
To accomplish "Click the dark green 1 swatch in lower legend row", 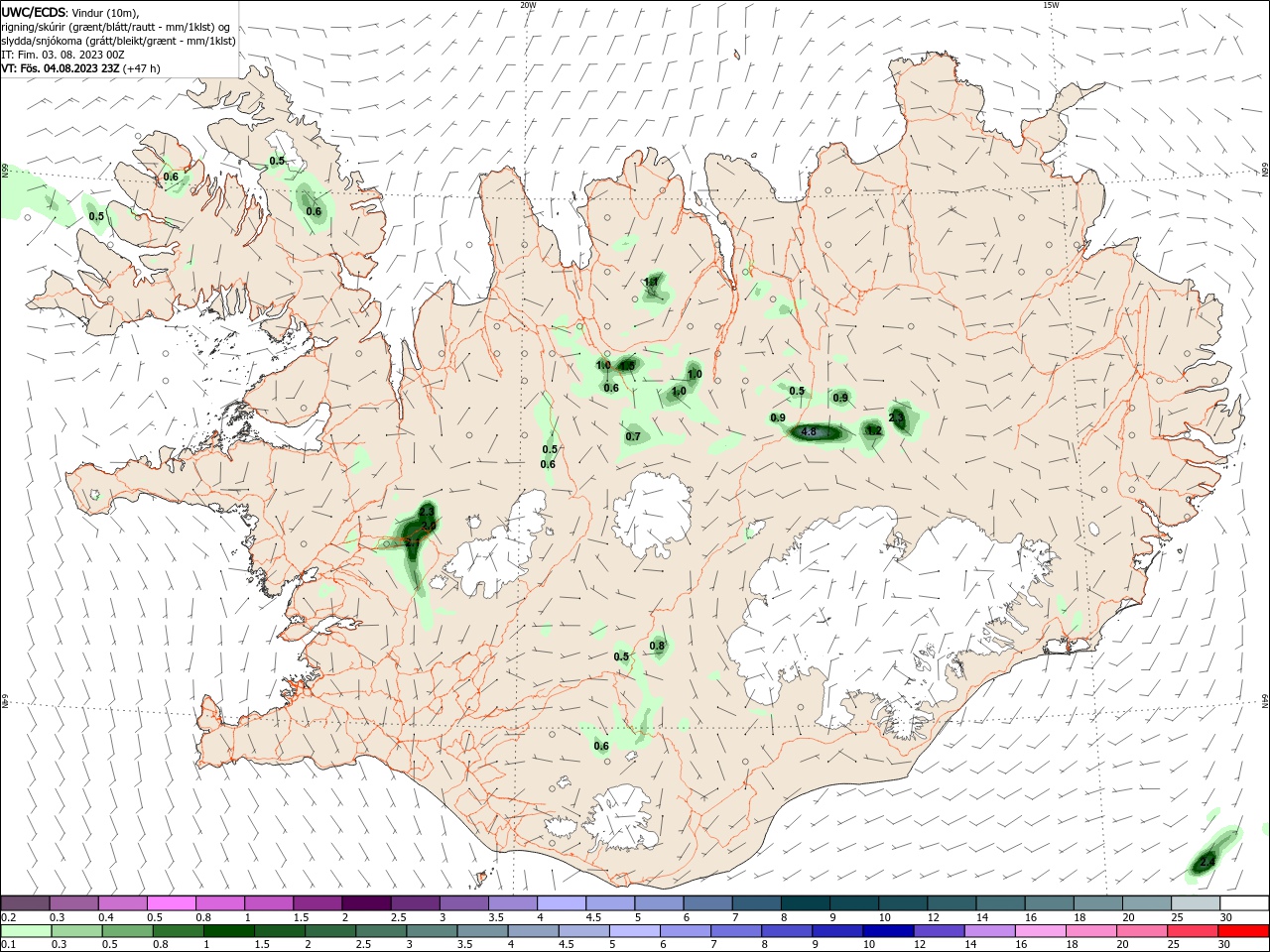I will (x=228, y=931).
